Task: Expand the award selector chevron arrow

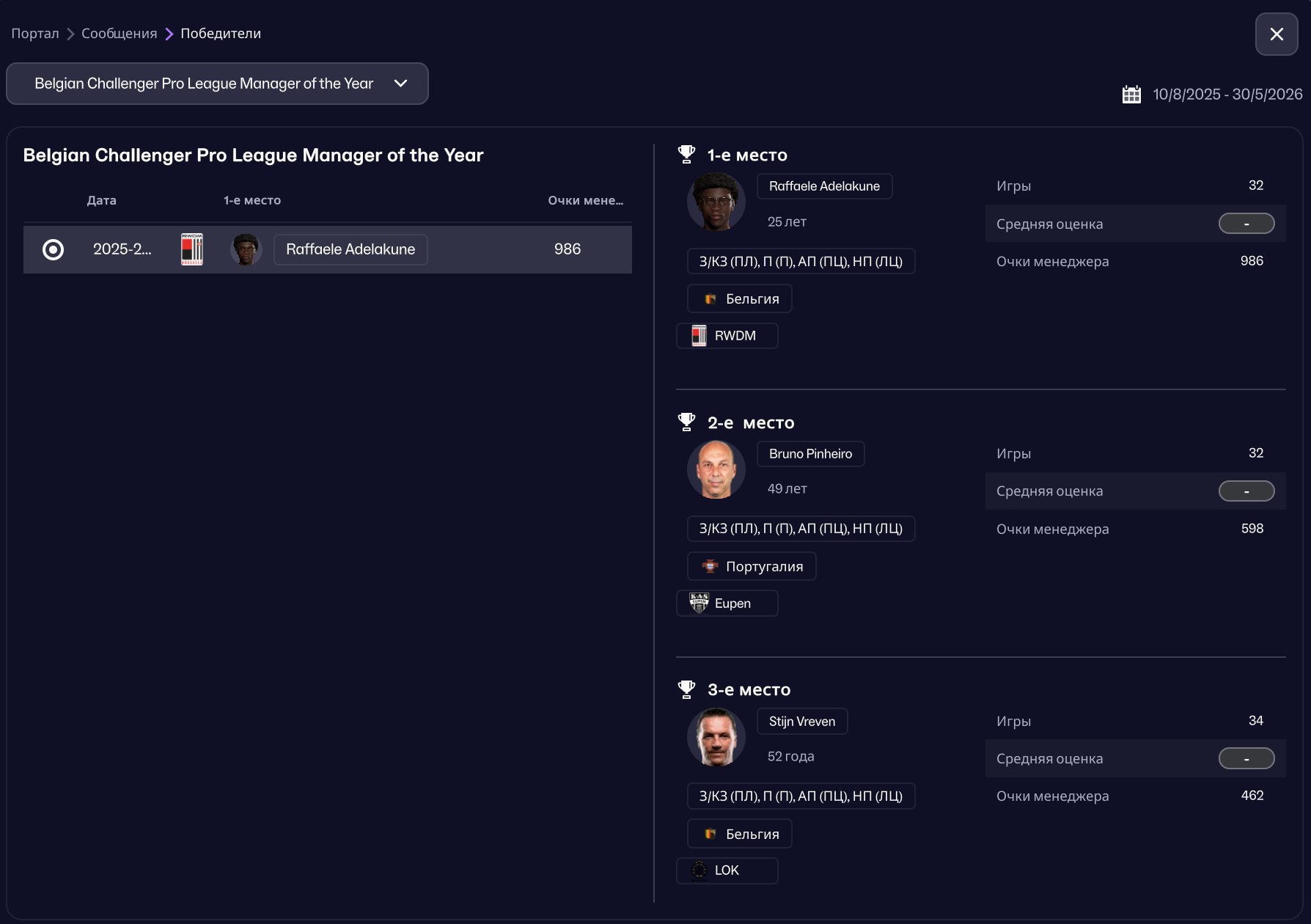Action: tap(400, 84)
